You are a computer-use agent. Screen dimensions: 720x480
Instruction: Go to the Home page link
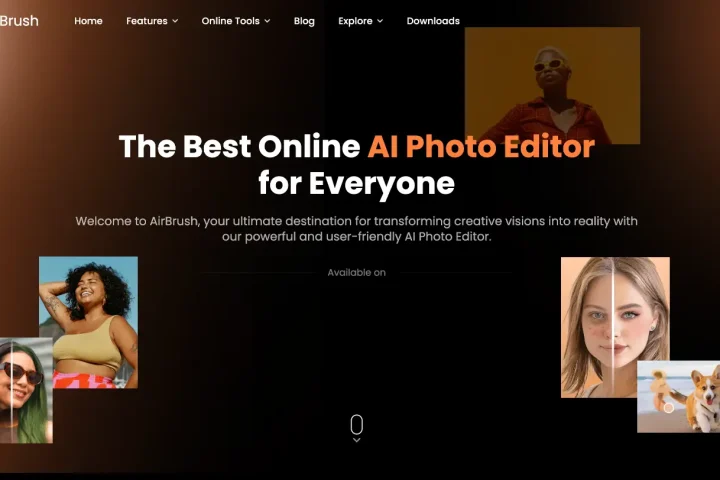88,21
